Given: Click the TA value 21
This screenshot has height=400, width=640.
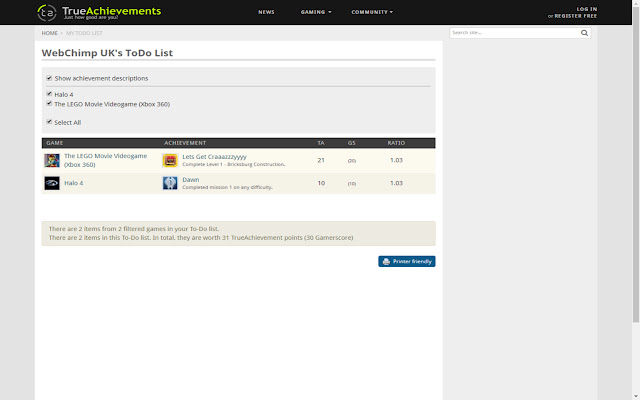Looking at the screenshot, I should pyautogui.click(x=321, y=160).
